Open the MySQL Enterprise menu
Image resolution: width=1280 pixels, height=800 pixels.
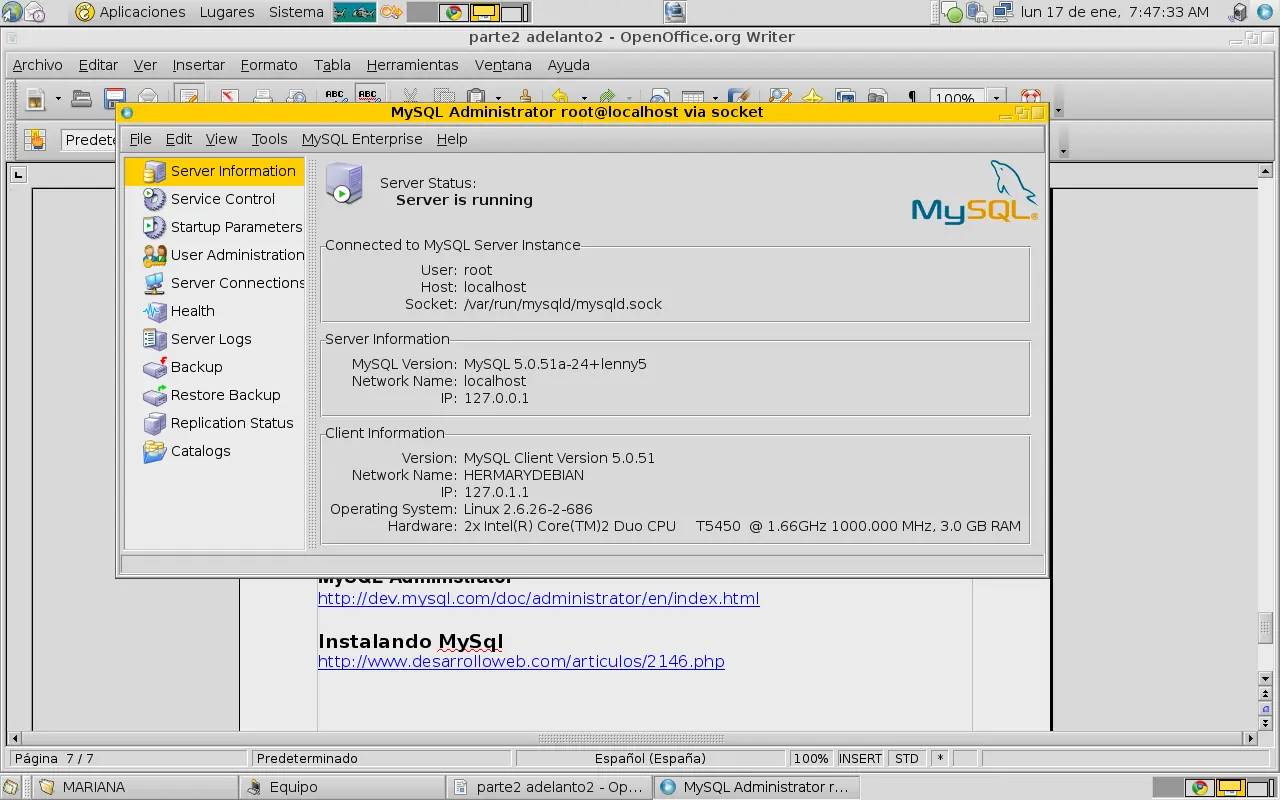(x=362, y=139)
